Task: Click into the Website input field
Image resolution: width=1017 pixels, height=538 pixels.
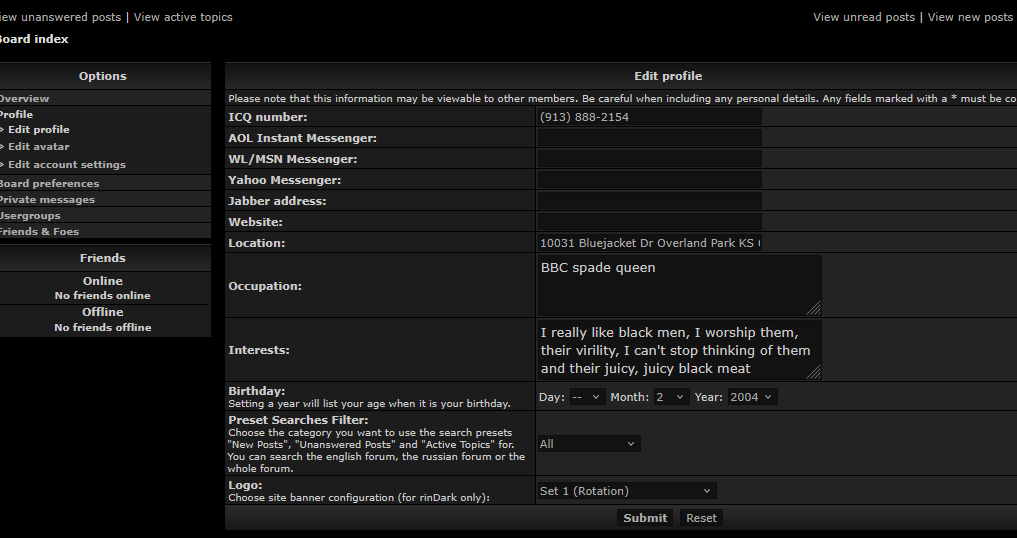Action: 649,221
